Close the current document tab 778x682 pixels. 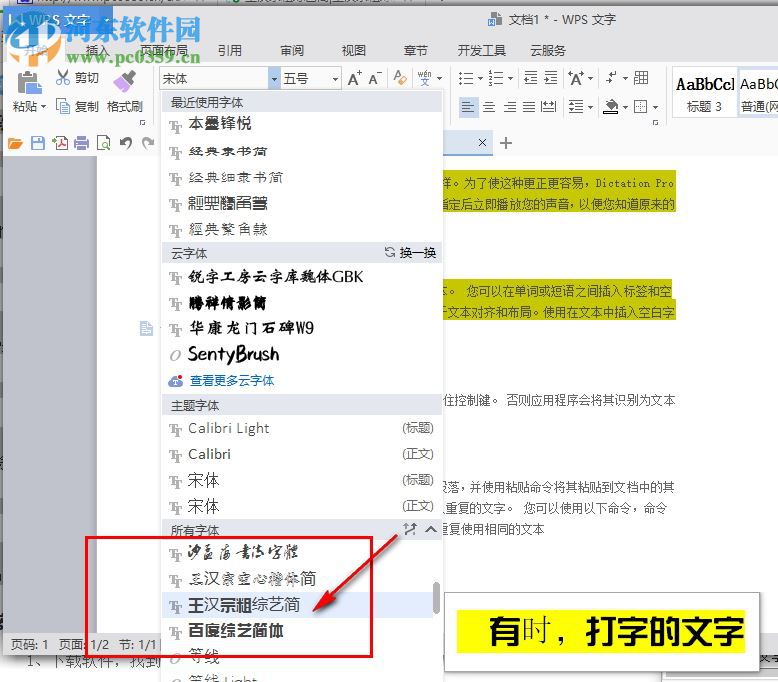coord(482,143)
